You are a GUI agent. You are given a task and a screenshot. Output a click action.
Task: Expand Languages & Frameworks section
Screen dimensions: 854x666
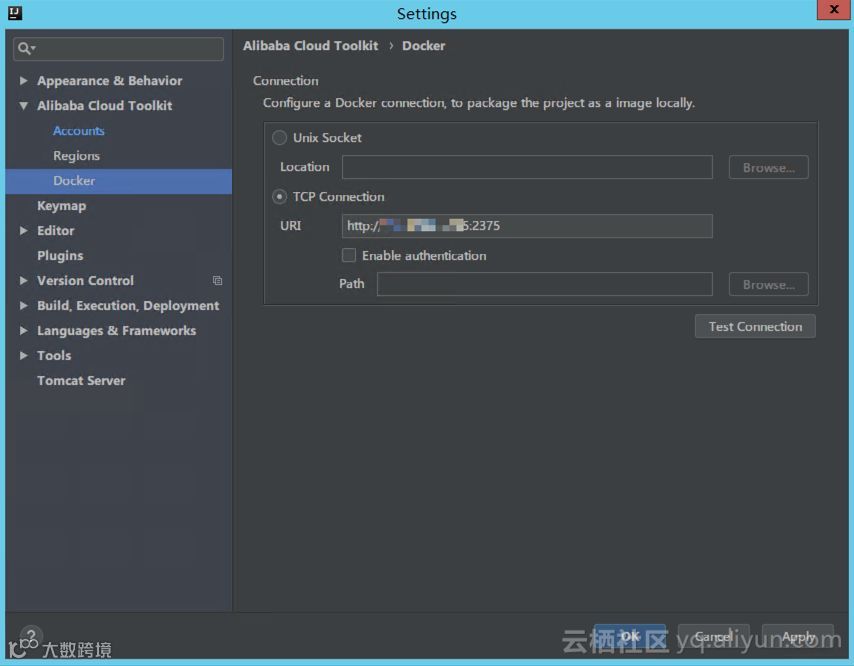click(x=23, y=331)
